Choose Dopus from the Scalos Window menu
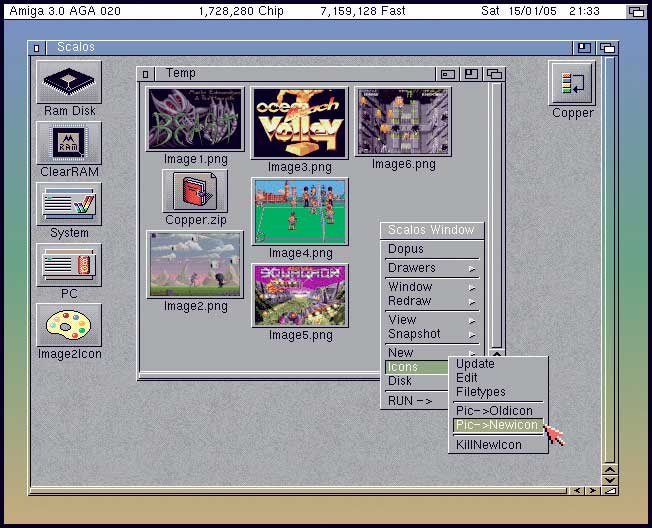The width and height of the screenshot is (652, 528). (x=432, y=249)
